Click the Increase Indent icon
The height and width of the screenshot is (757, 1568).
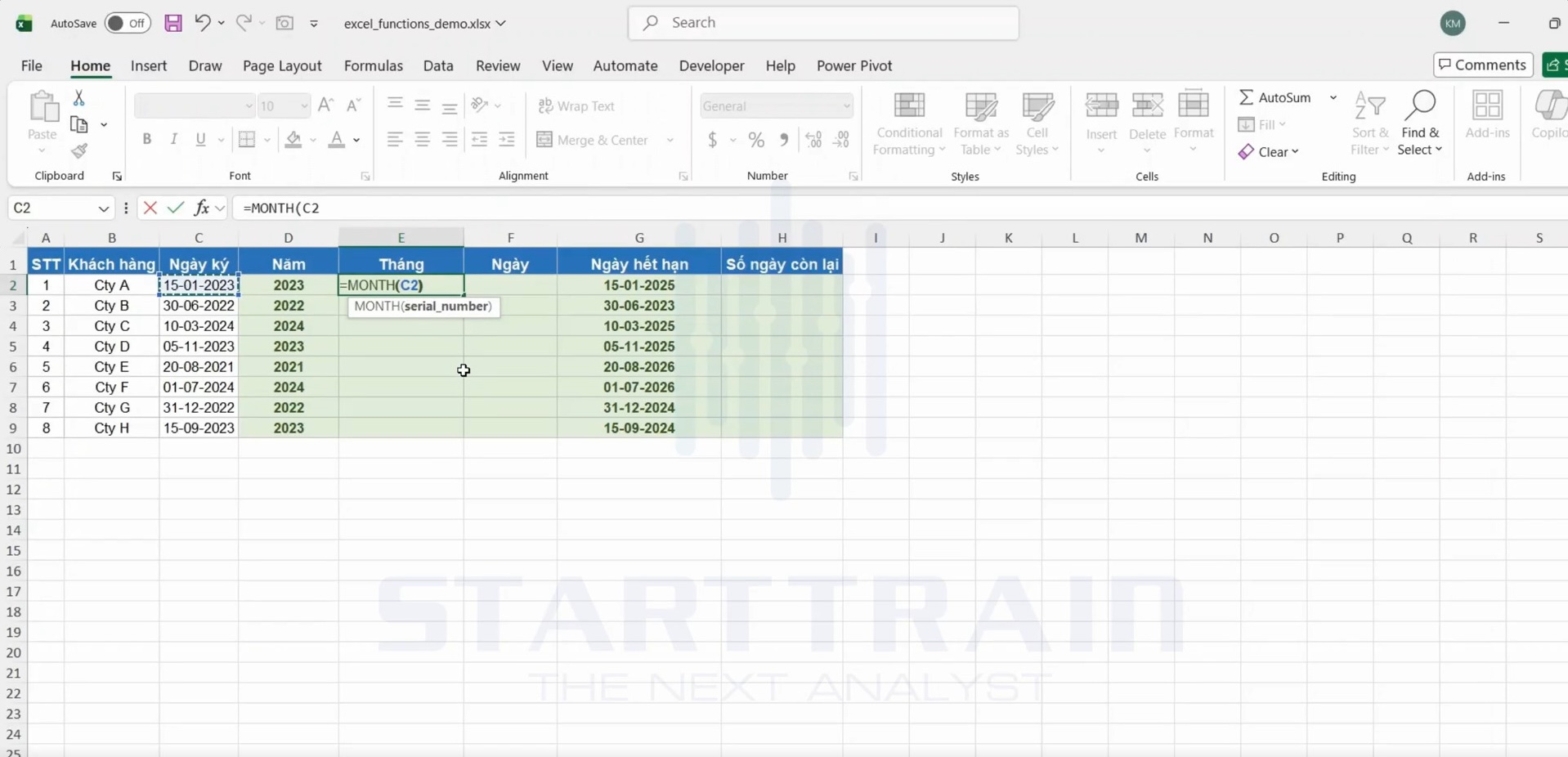[x=507, y=140]
